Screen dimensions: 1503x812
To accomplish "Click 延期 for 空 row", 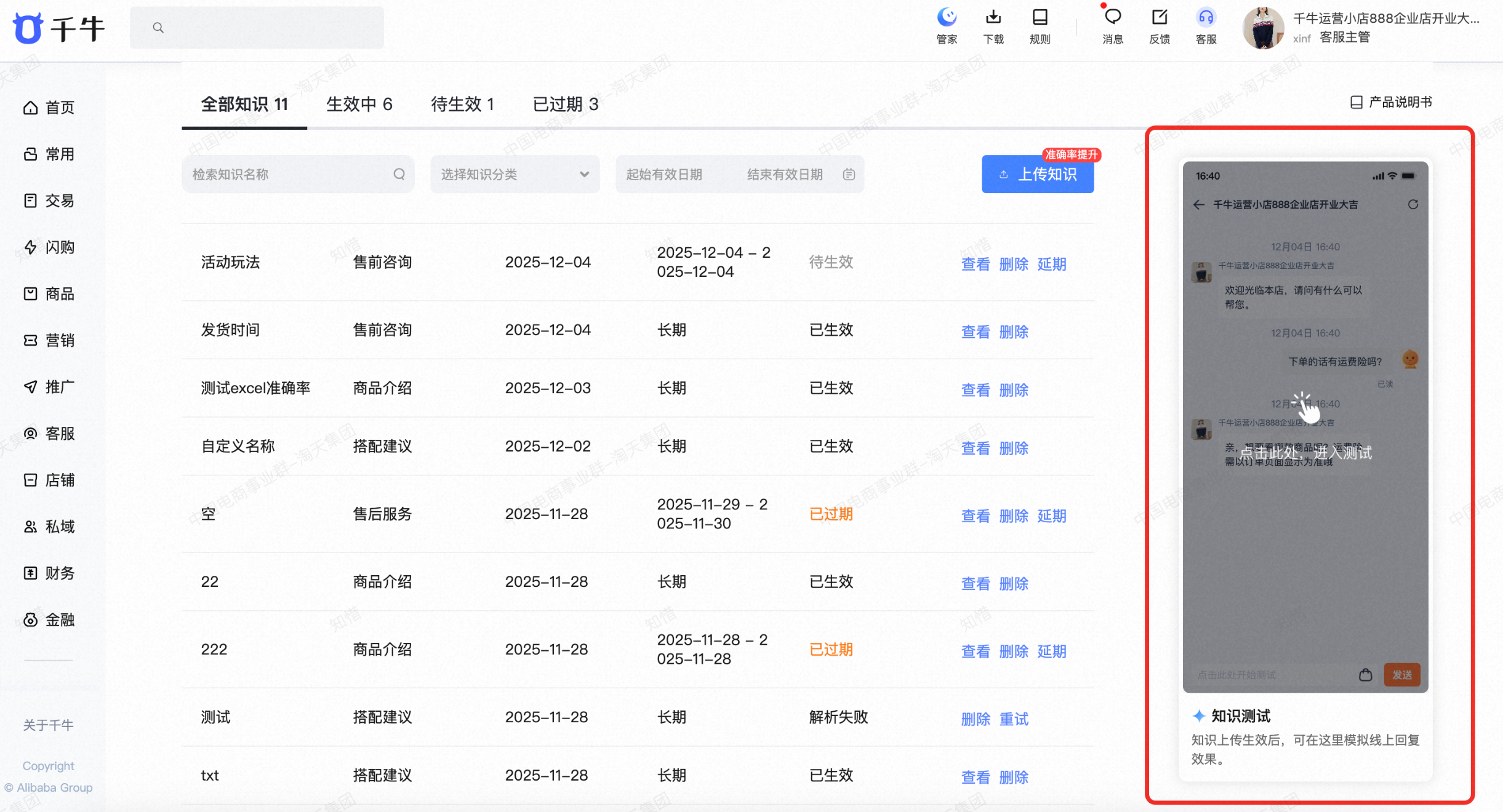I will [x=1052, y=515].
